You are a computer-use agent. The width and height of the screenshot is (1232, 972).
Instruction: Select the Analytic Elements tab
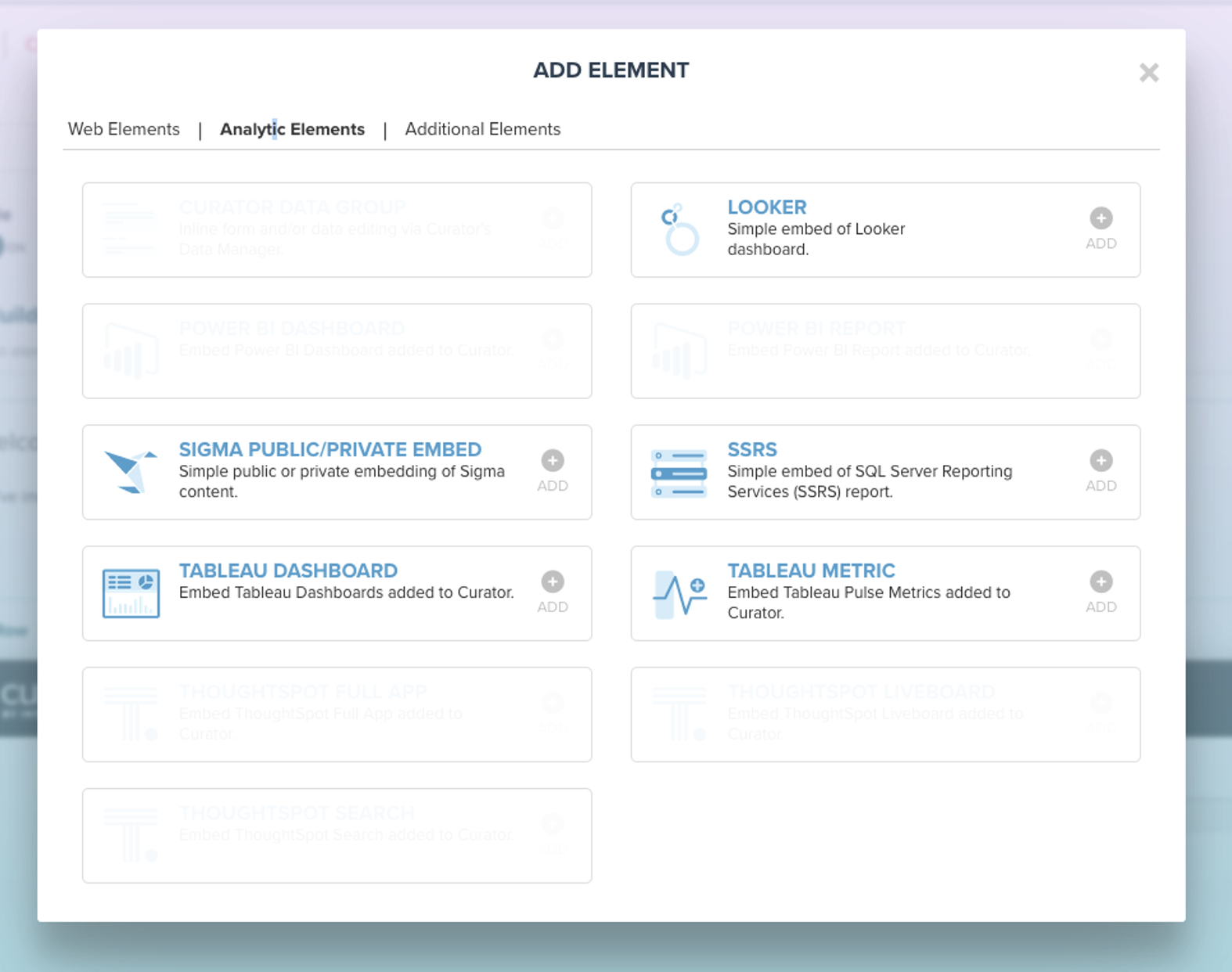tap(292, 129)
